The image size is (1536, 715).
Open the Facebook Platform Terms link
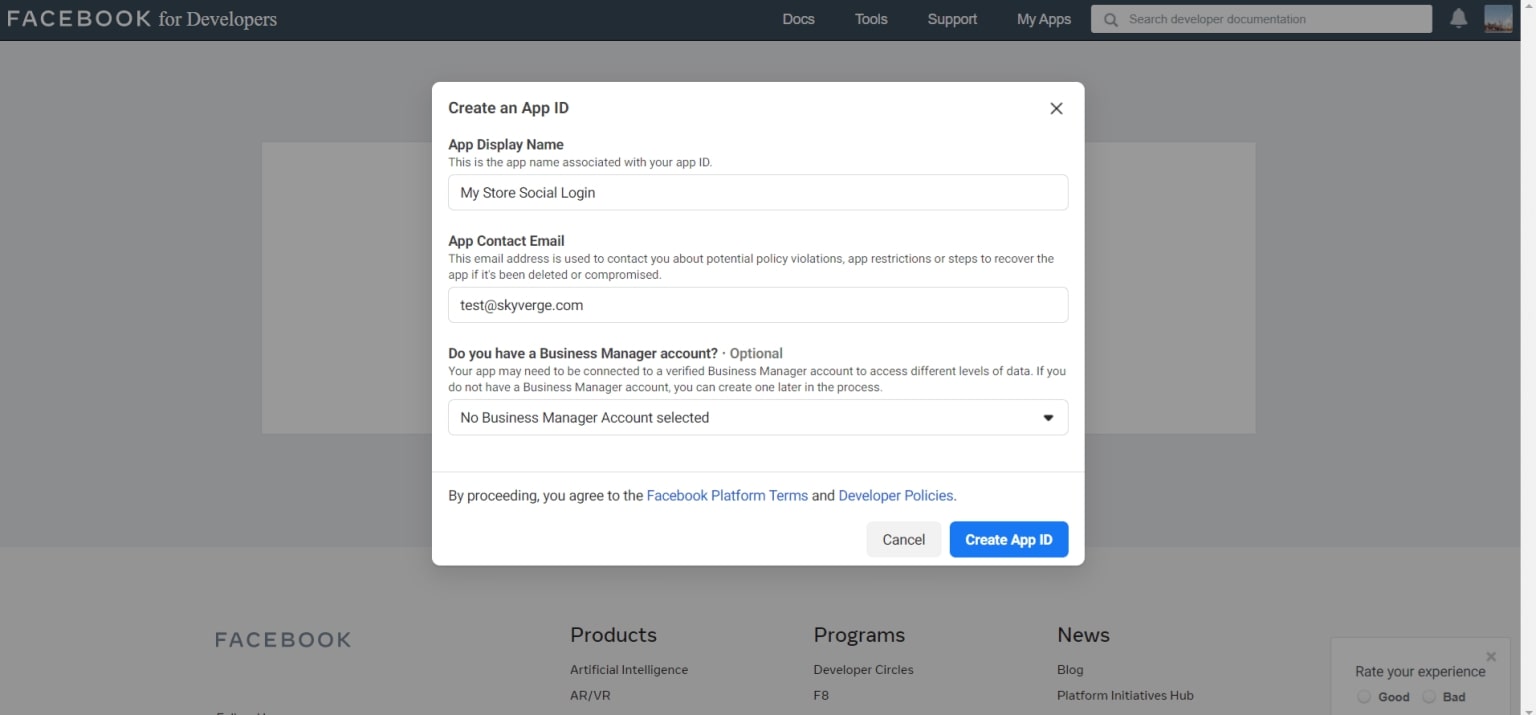pyautogui.click(x=727, y=495)
